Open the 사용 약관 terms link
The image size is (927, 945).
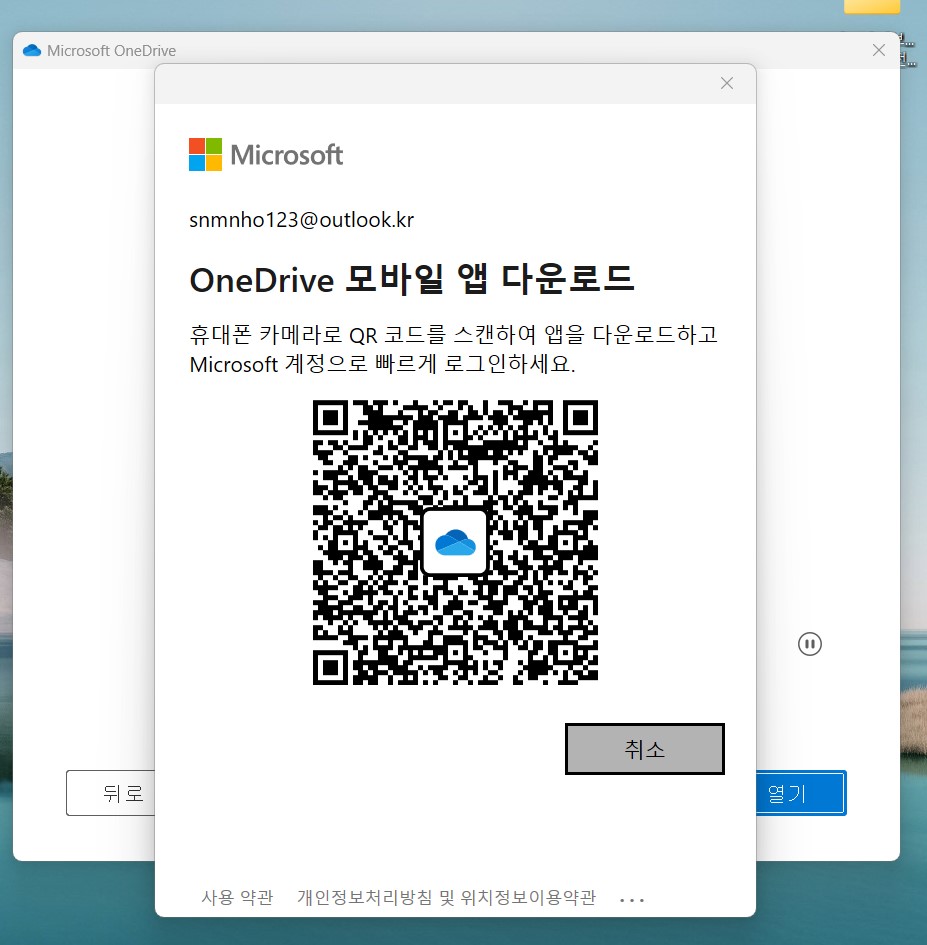(x=237, y=897)
